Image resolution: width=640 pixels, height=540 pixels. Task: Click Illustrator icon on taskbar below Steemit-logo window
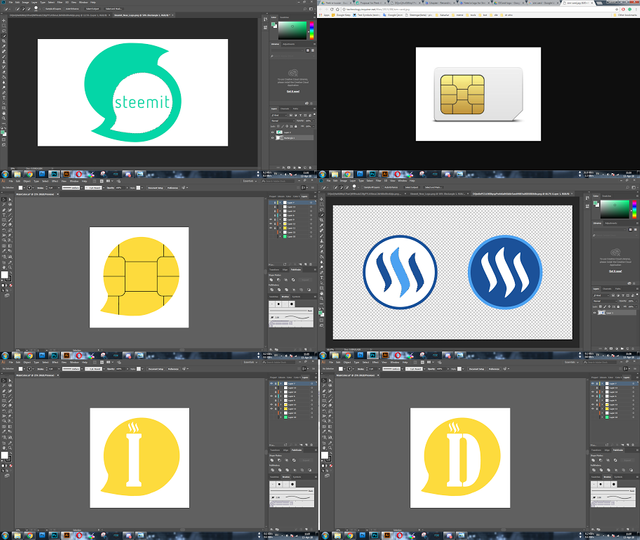66,174
